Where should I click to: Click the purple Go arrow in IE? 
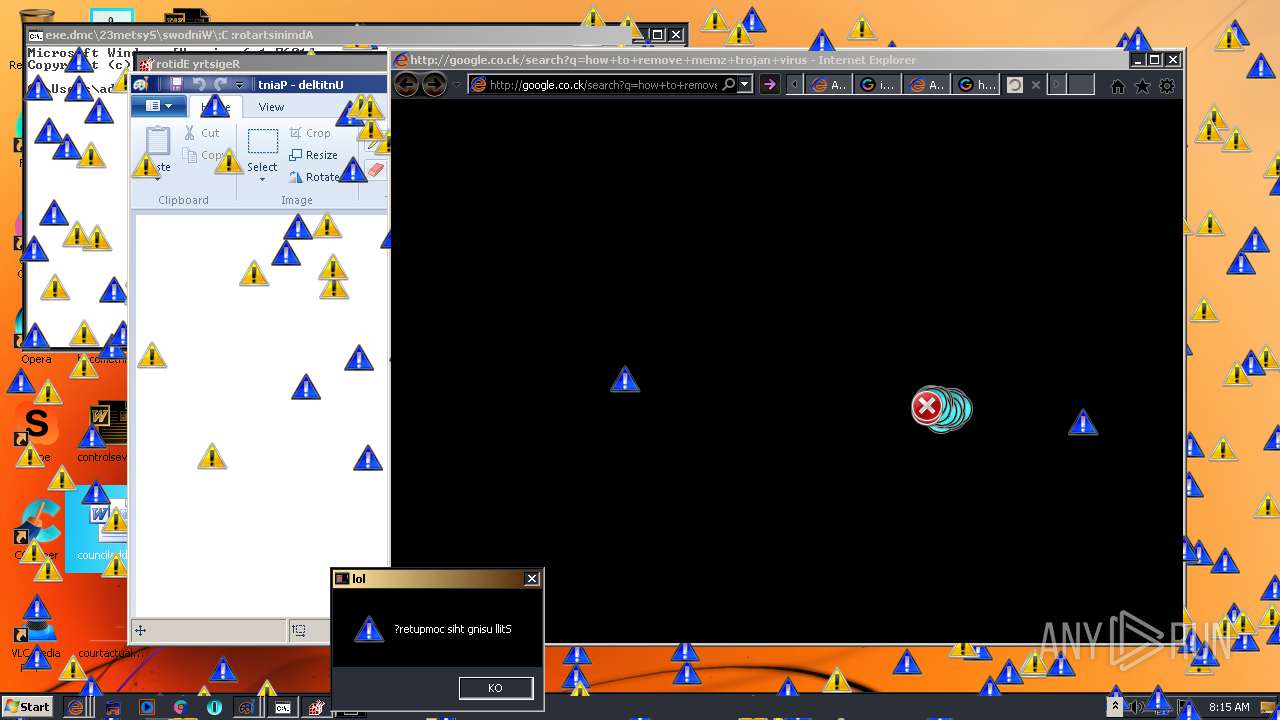coord(769,85)
